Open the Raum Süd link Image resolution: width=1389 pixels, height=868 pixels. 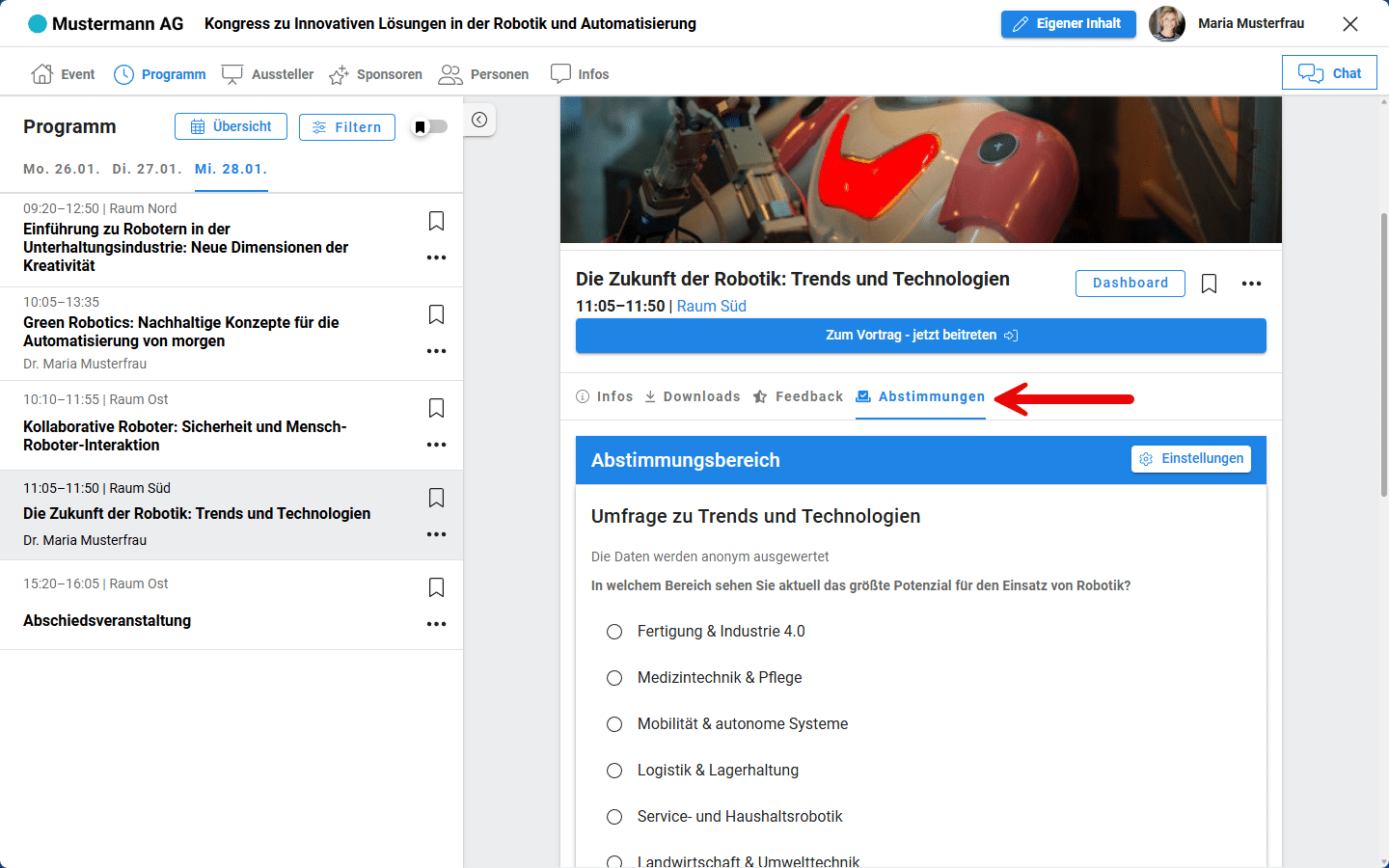711,306
